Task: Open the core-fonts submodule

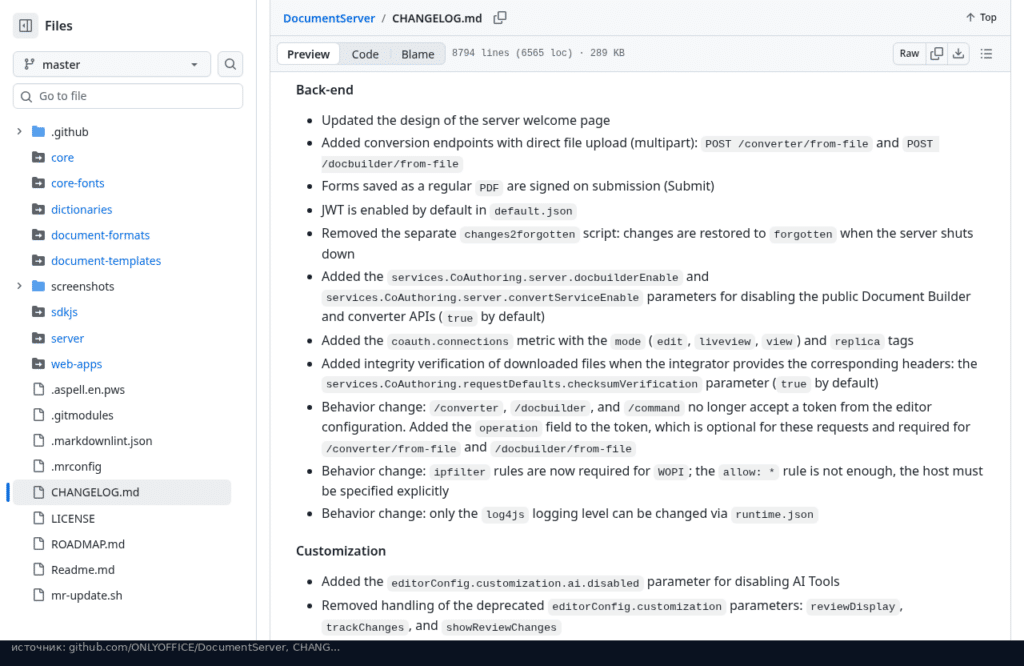Action: click(x=78, y=183)
